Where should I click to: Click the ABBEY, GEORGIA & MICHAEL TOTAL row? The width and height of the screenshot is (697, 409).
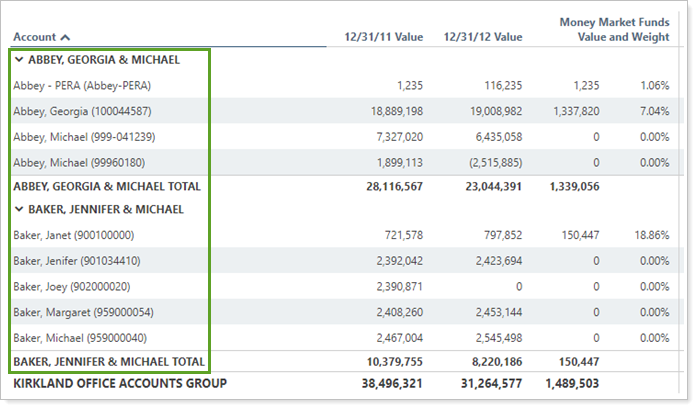click(x=107, y=186)
